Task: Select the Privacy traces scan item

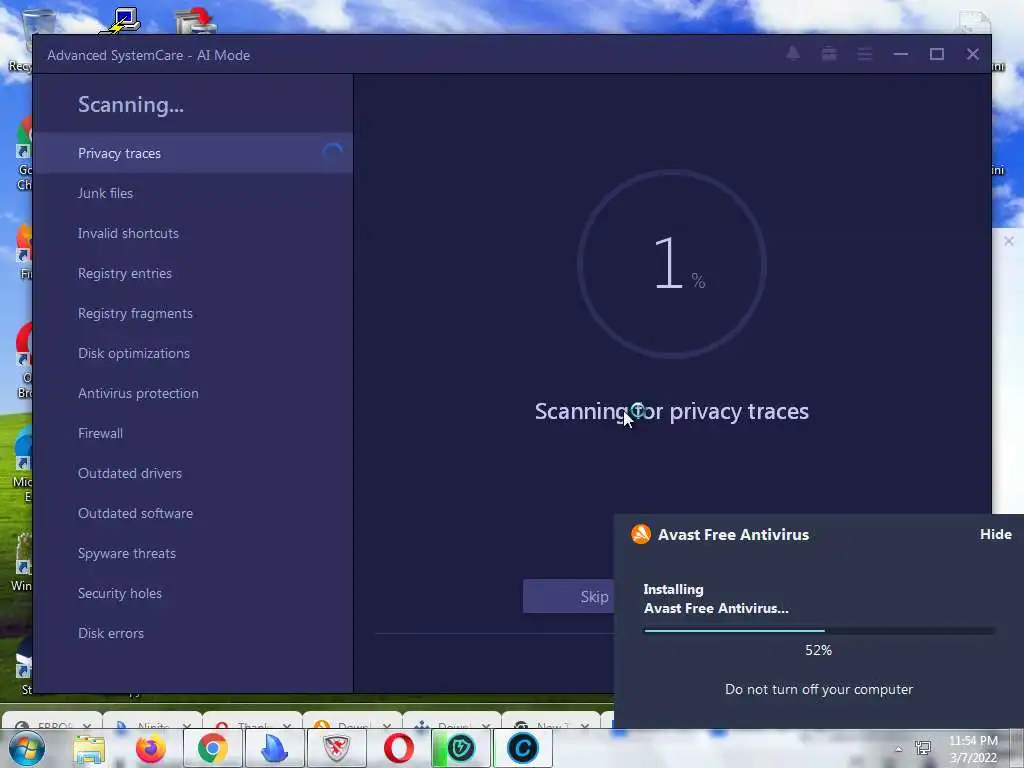Action: coord(193,153)
